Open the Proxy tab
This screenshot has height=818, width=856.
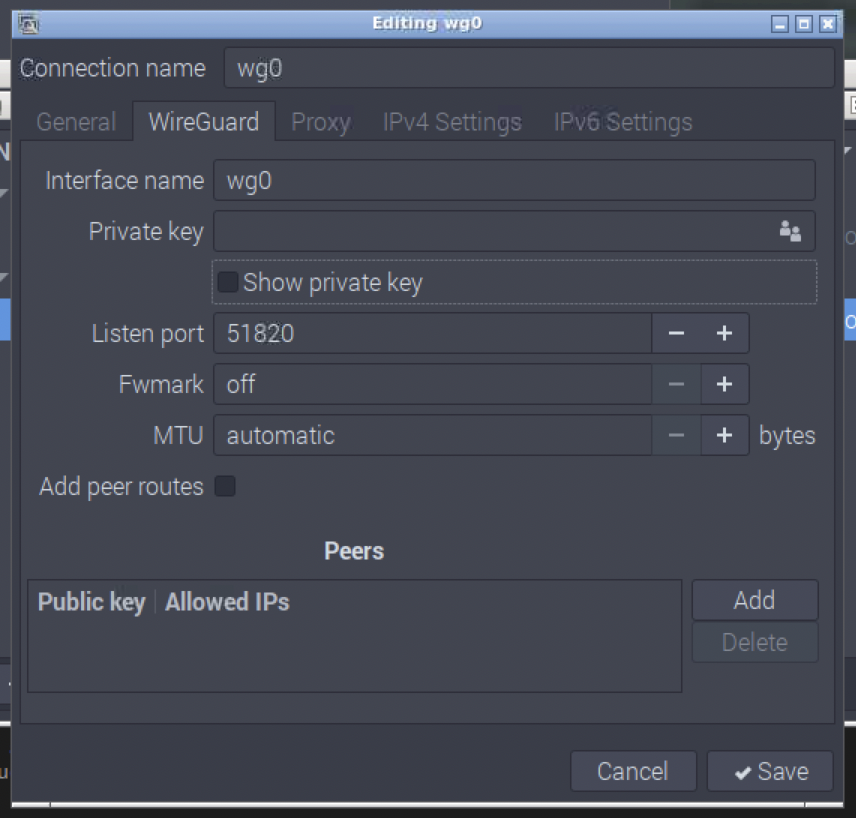(320, 121)
